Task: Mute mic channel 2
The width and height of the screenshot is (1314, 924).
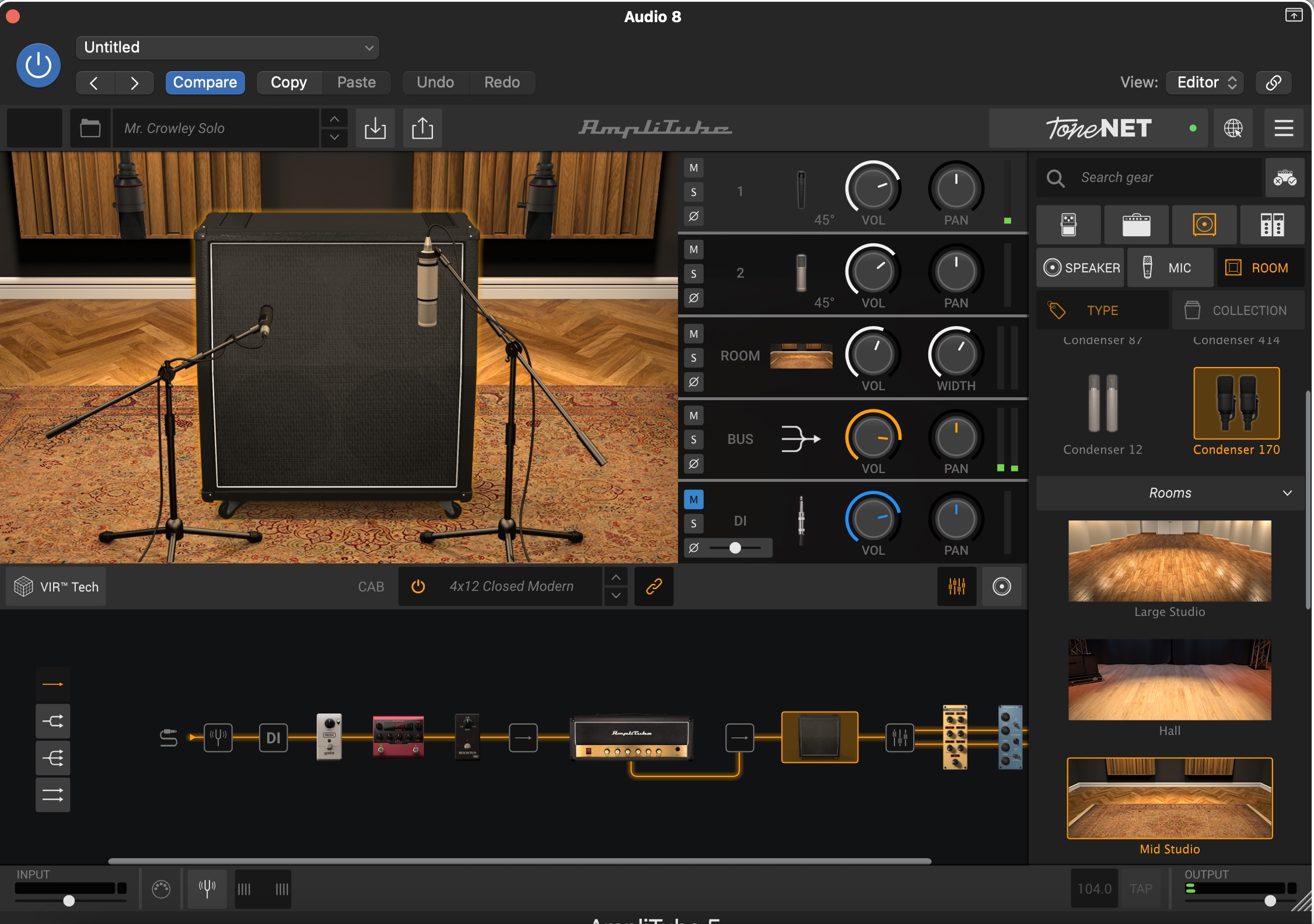Action: [x=694, y=250]
